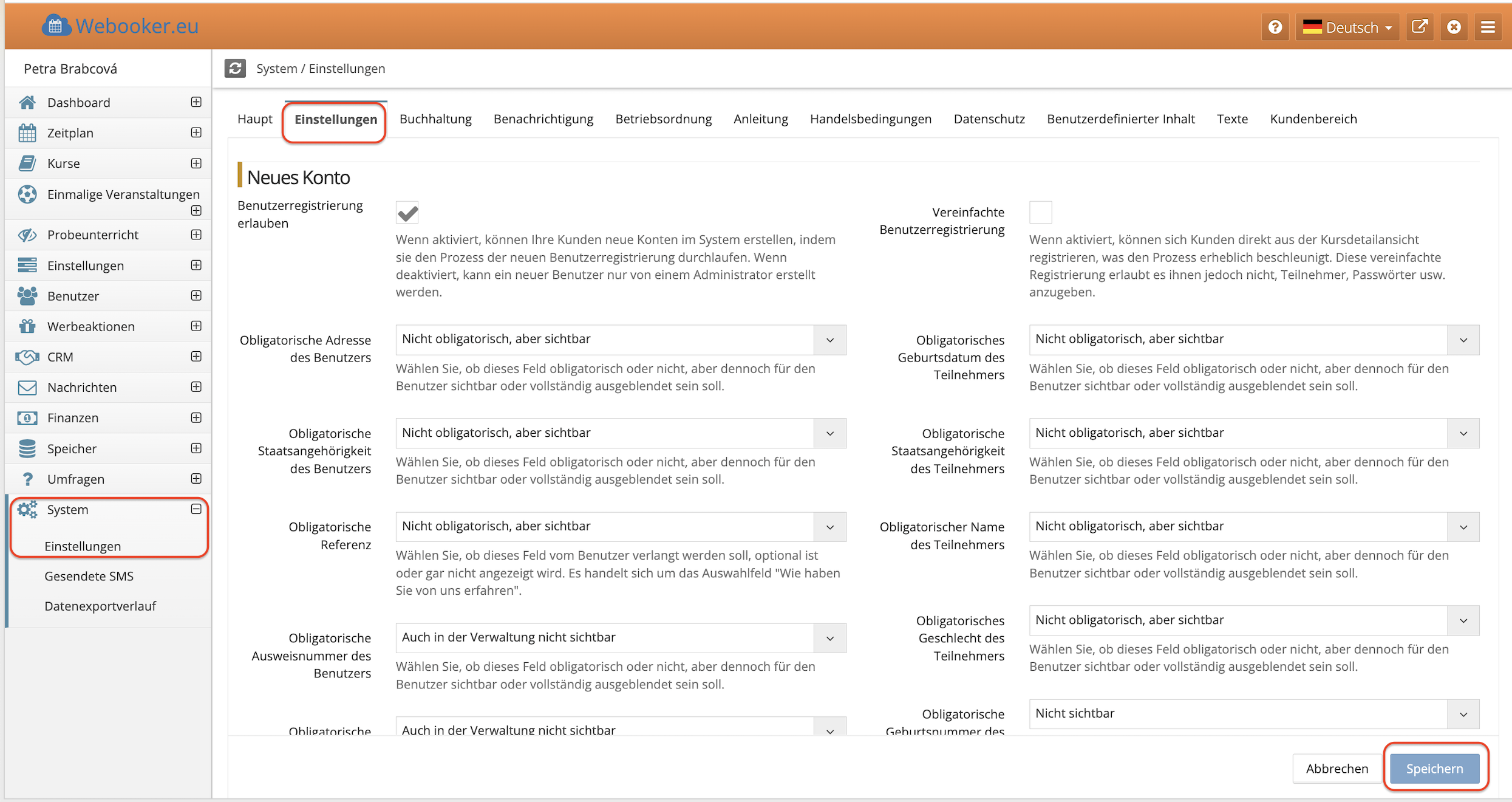Expand the Finanzen sidebar section
This screenshot has width=1512, height=802.
point(196,418)
